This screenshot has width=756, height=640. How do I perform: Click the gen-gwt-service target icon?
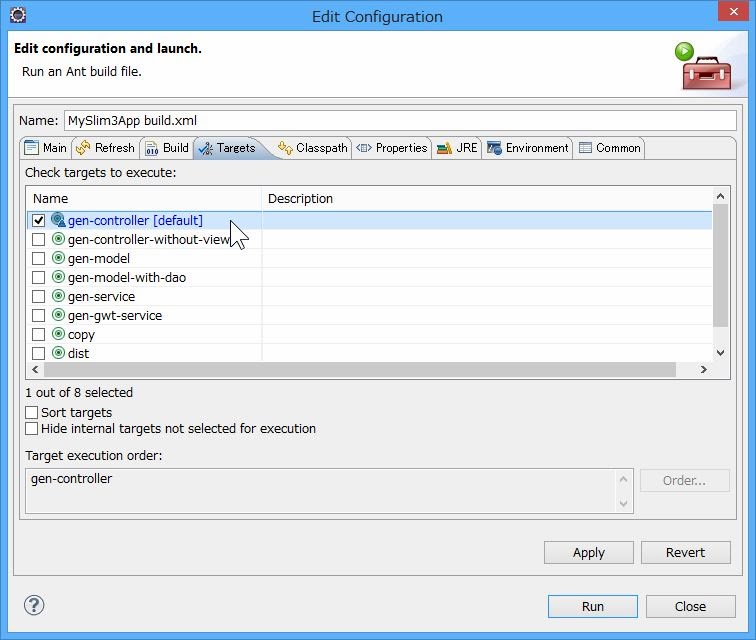[x=58, y=315]
